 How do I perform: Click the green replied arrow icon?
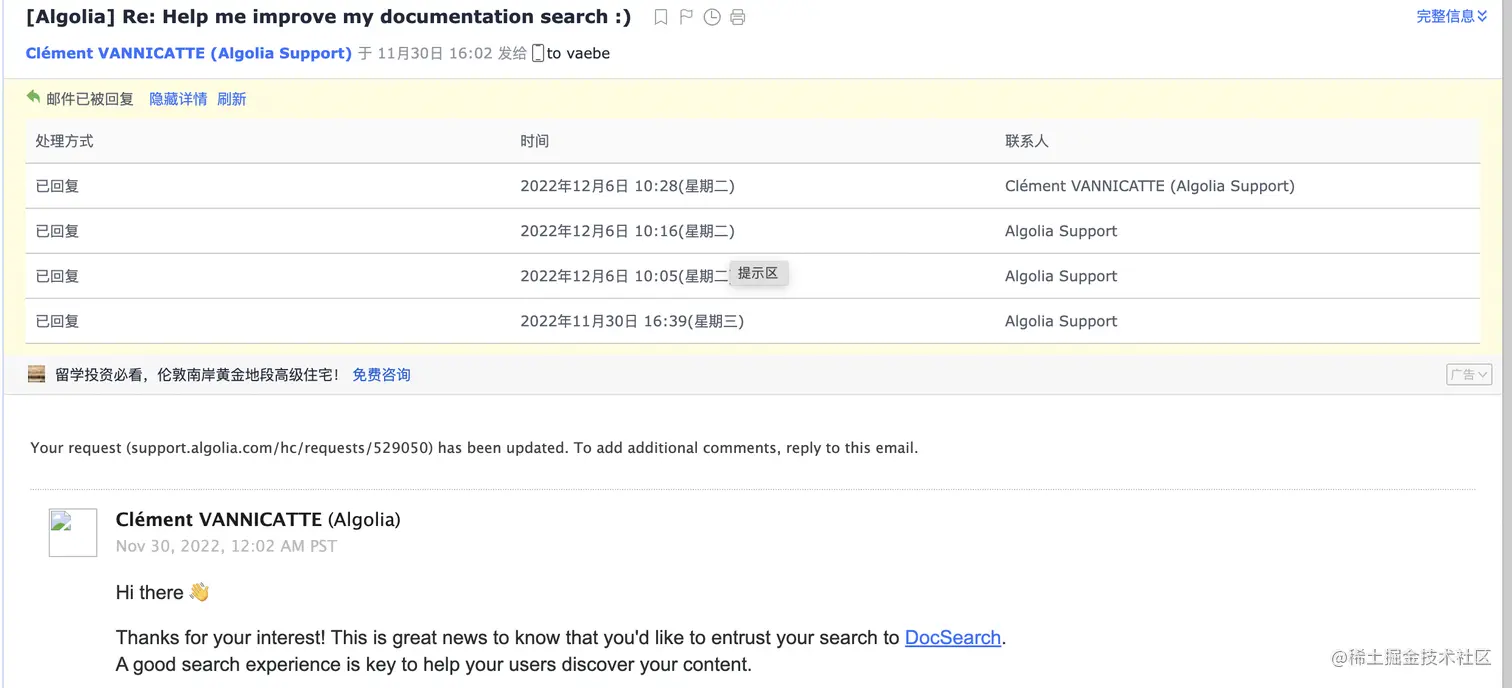[33, 97]
